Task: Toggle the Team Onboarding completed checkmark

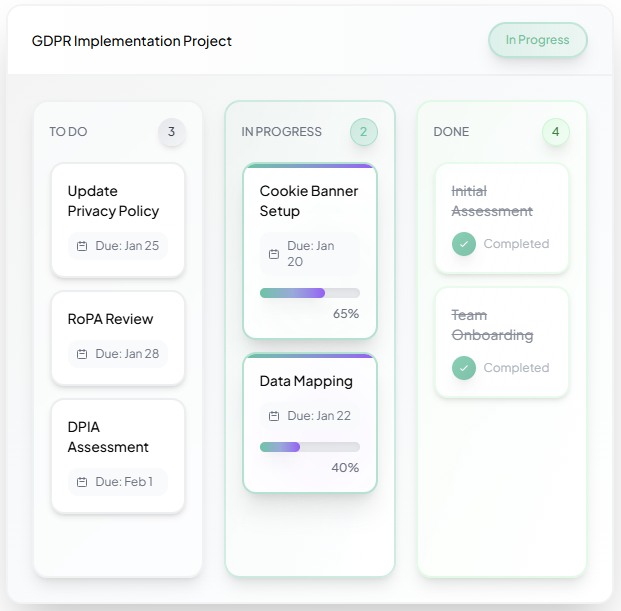Action: click(x=464, y=368)
